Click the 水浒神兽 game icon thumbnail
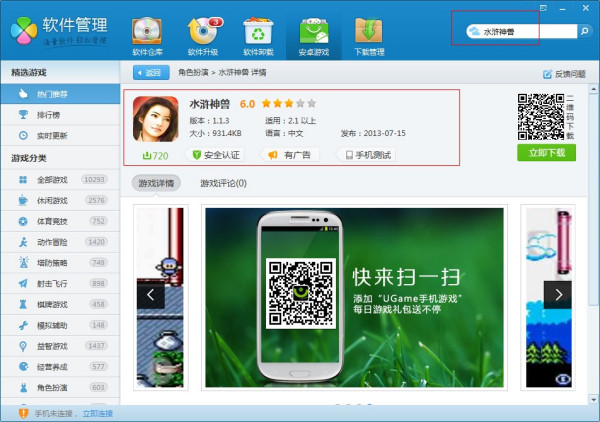 coord(155,119)
